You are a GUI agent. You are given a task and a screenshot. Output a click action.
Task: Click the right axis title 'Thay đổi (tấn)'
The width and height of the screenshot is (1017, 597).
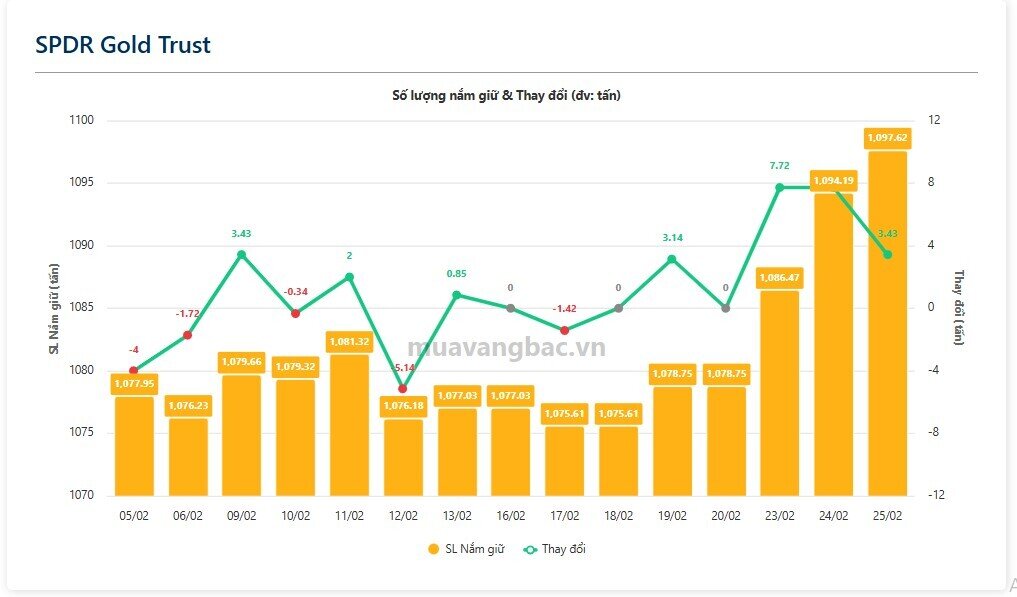click(x=959, y=308)
